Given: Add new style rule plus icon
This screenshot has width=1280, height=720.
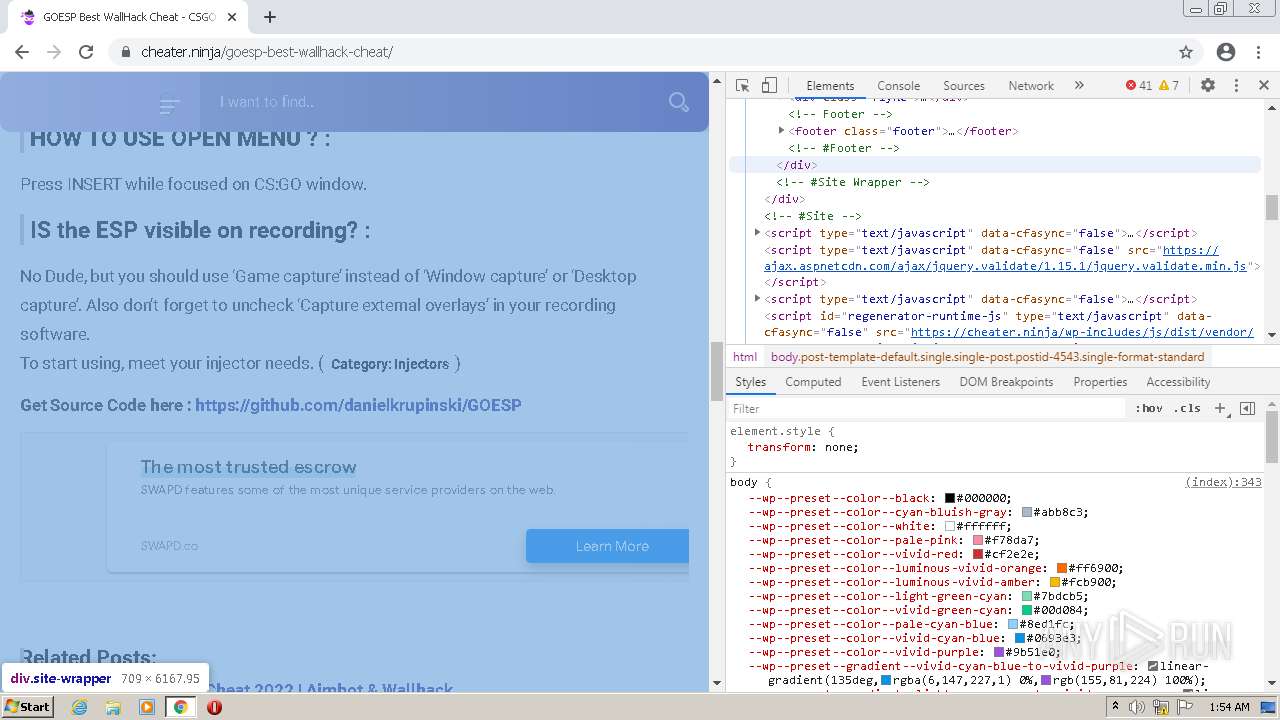Looking at the screenshot, I should point(1220,408).
